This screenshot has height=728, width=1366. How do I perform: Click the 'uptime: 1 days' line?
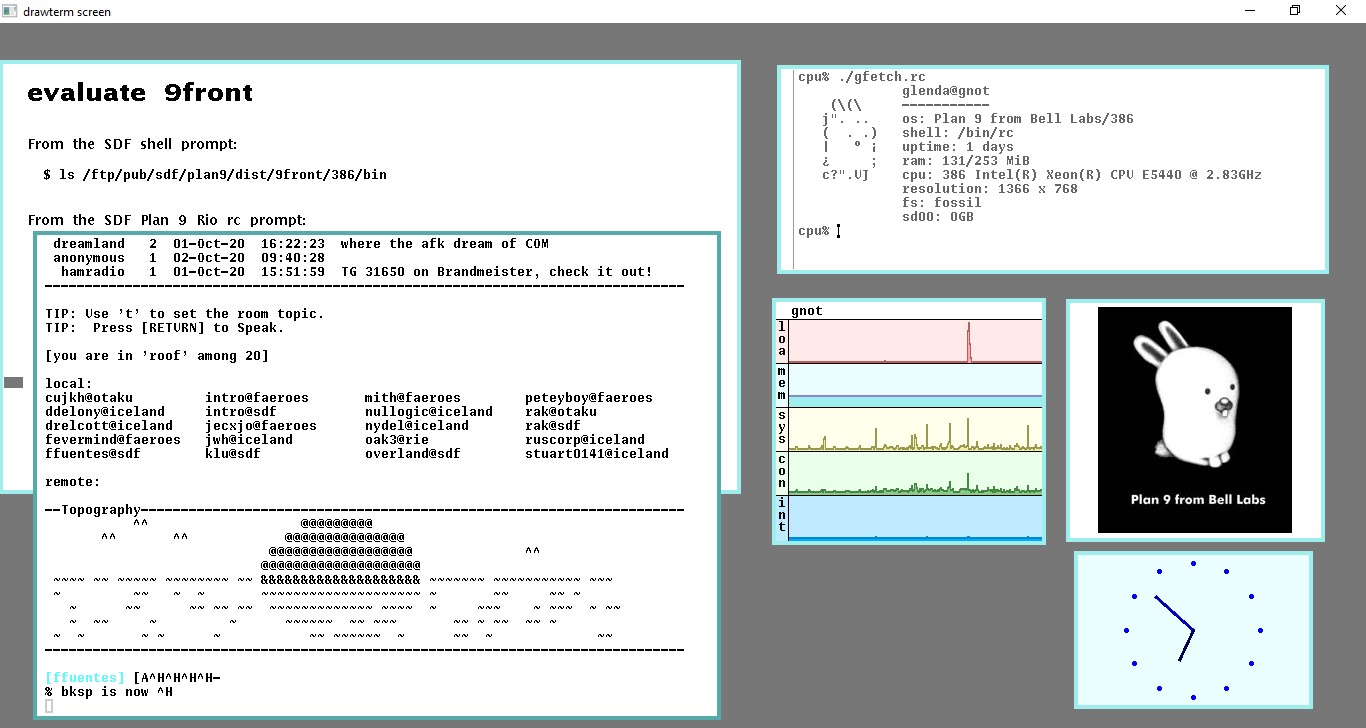click(958, 147)
